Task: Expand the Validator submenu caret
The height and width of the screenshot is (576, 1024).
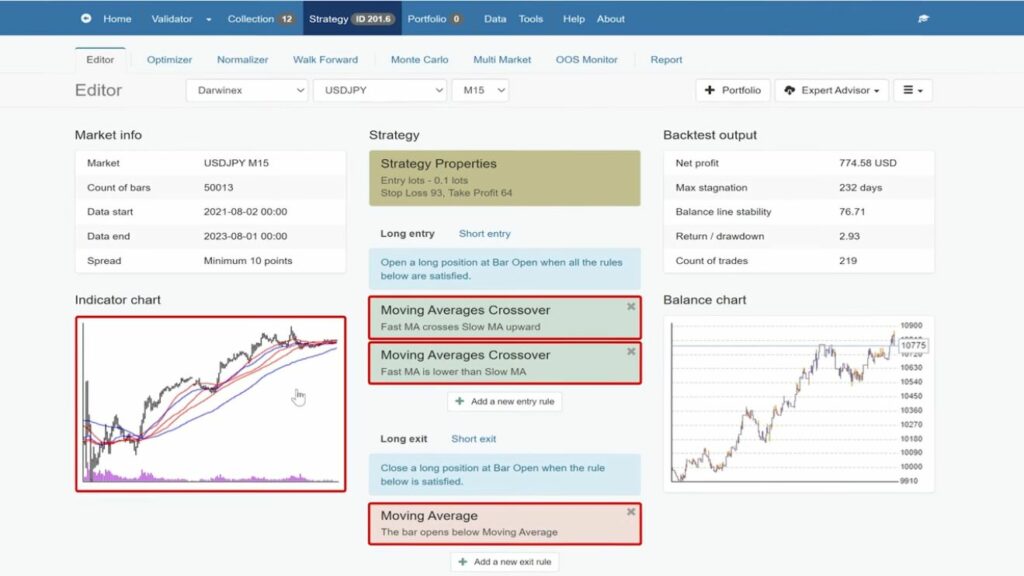Action: 208,18
